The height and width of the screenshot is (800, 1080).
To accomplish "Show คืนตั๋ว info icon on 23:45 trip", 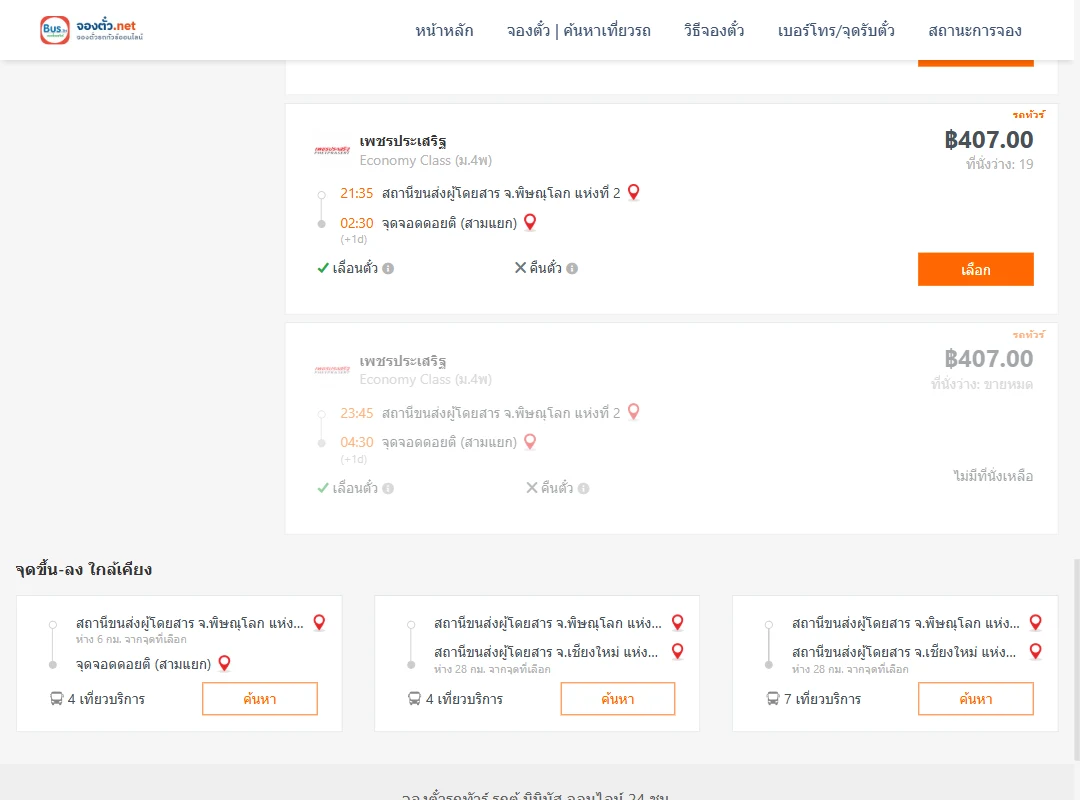I will tap(583, 489).
